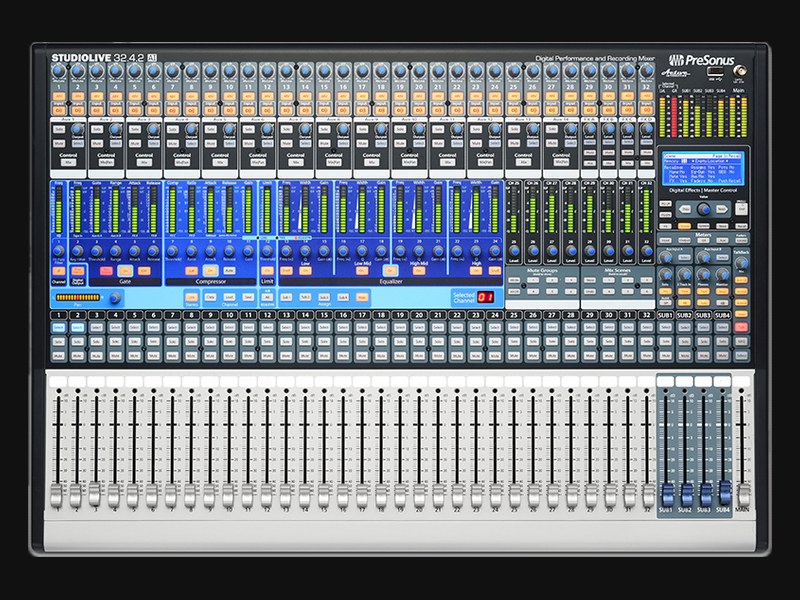Image resolution: width=800 pixels, height=600 pixels.
Task: Select the Aux 5 bus
Action: (230, 143)
